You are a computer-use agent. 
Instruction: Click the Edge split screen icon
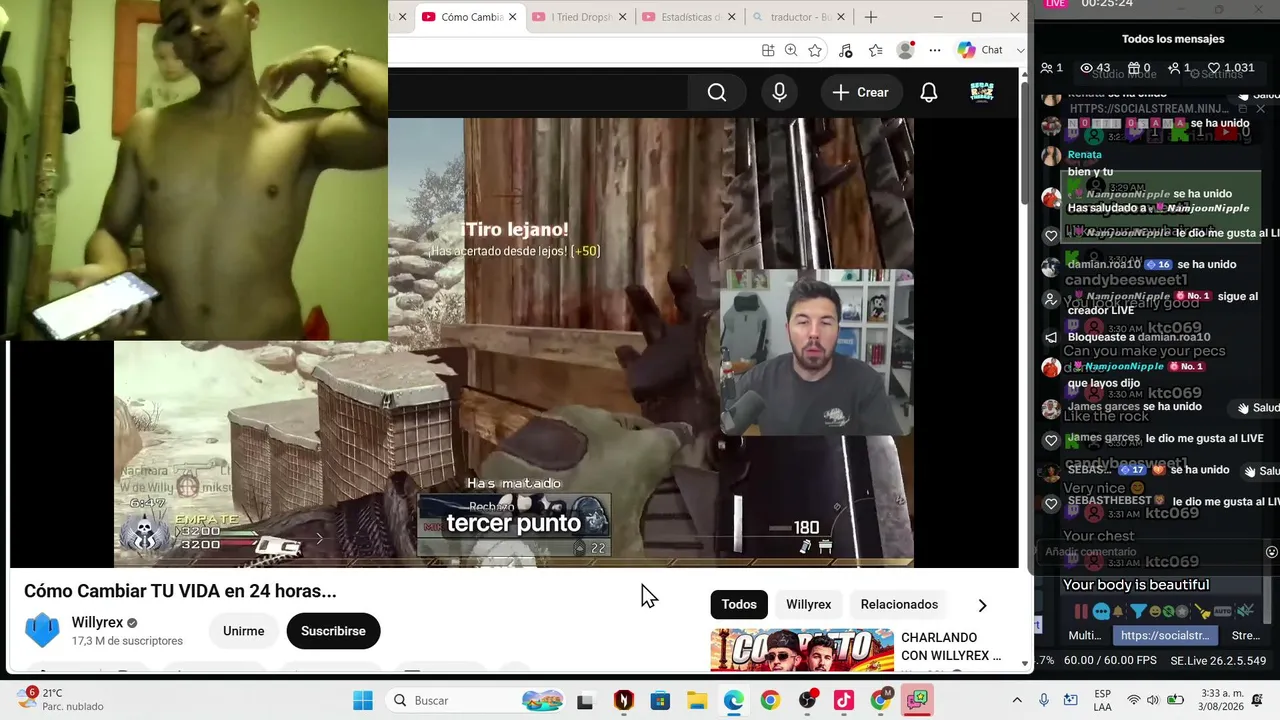coord(768,50)
